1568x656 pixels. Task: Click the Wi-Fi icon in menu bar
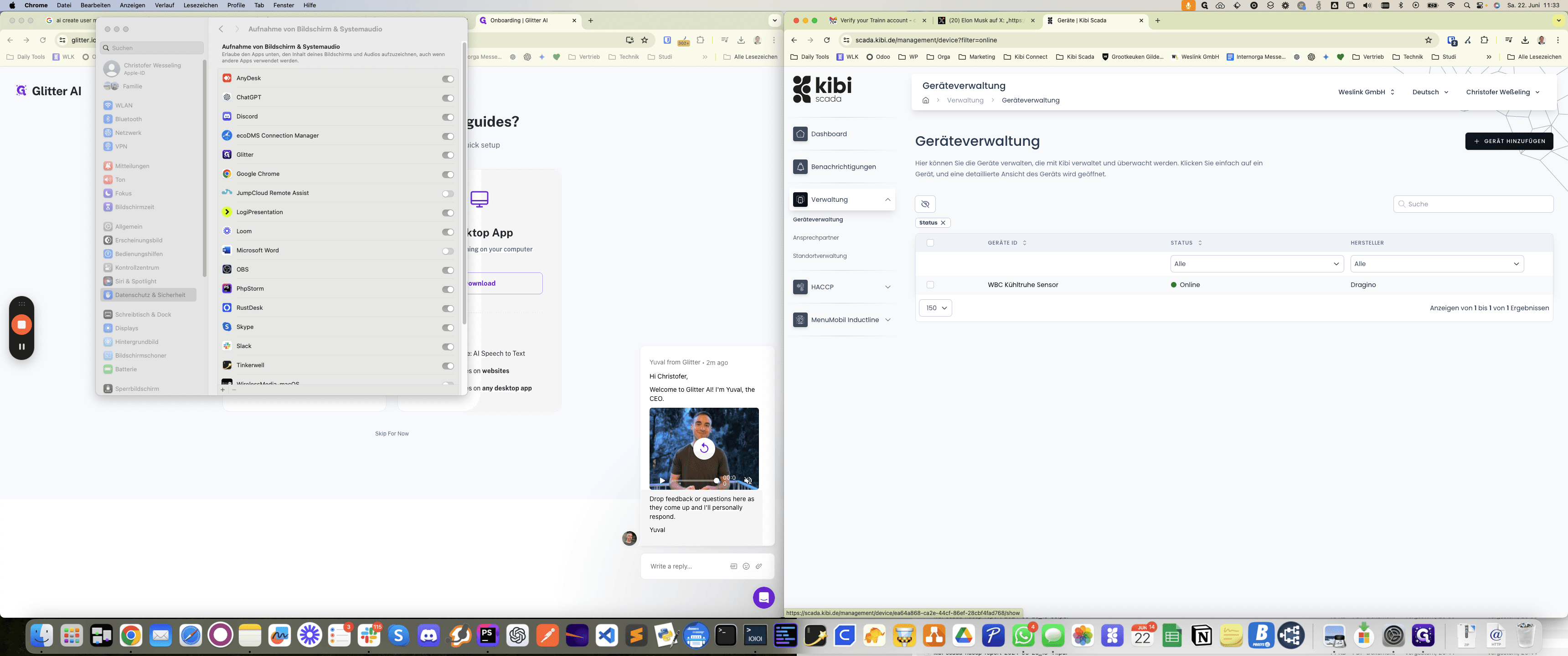(x=1451, y=5)
